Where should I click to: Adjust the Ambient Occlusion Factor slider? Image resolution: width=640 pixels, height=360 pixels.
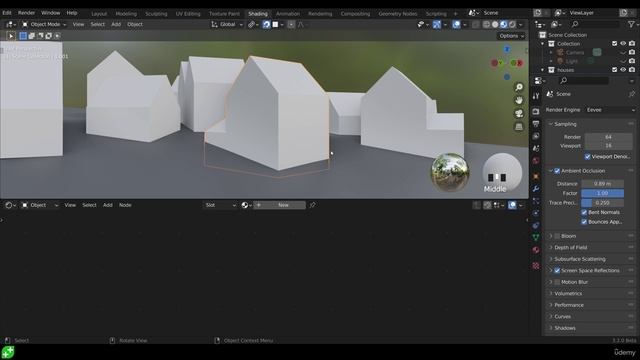[x=602, y=193]
